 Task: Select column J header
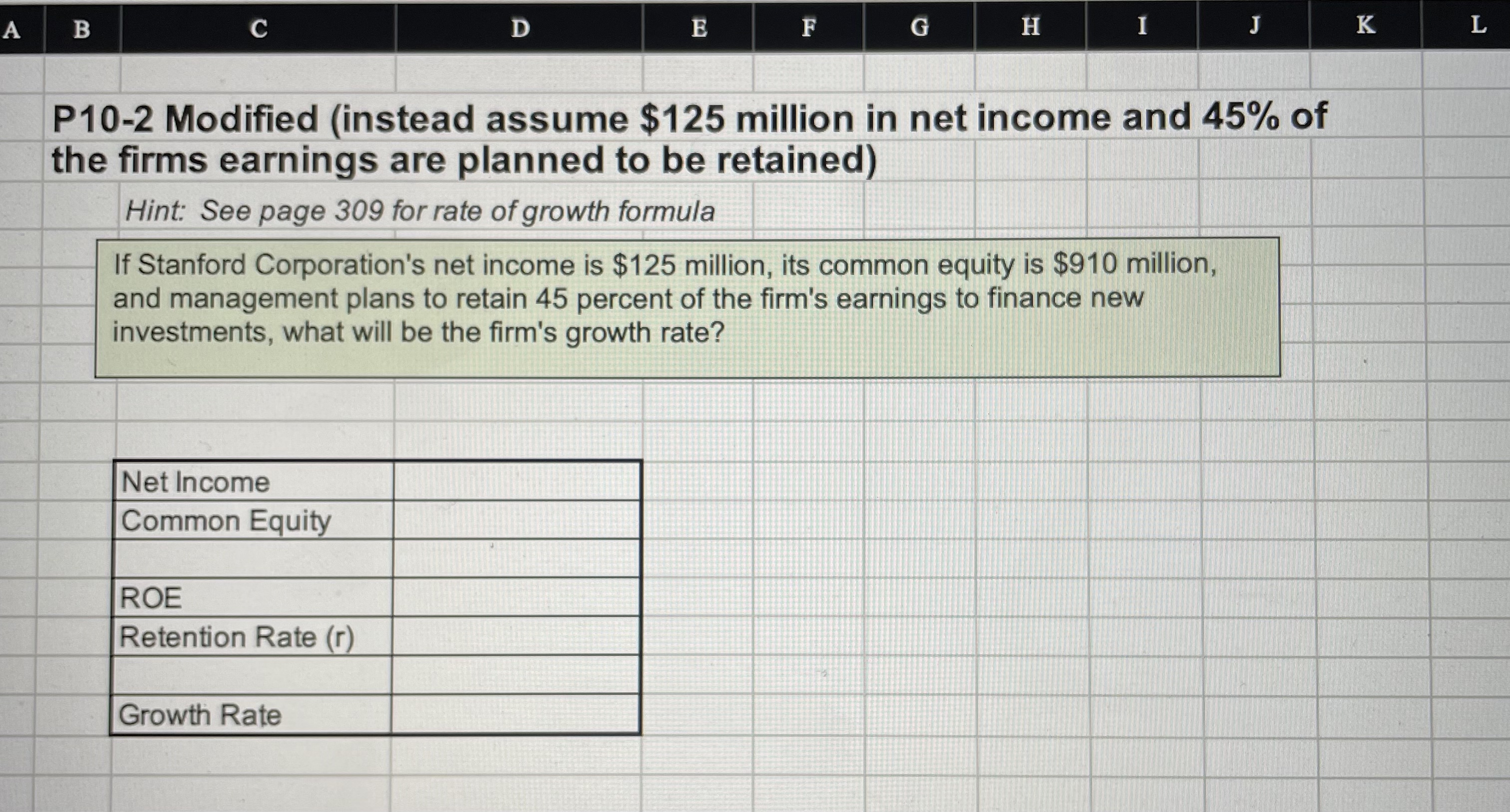1253,26
